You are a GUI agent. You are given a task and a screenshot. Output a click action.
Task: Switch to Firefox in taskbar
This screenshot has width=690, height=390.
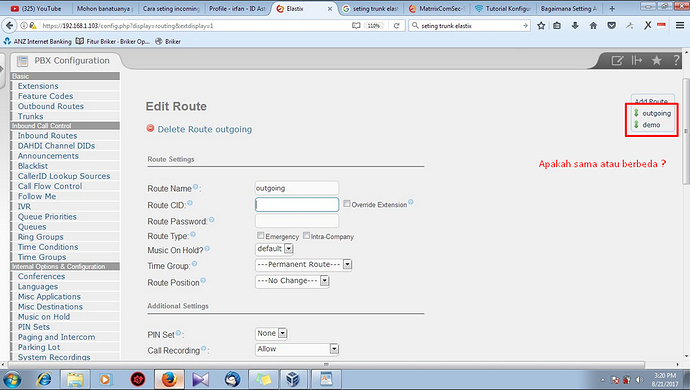point(169,379)
